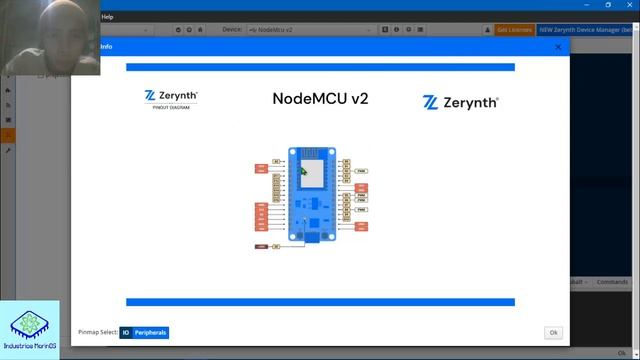The image size is (640, 360).
Task: Click the fourth icon right of Device dropdown
Action: tap(420, 29)
